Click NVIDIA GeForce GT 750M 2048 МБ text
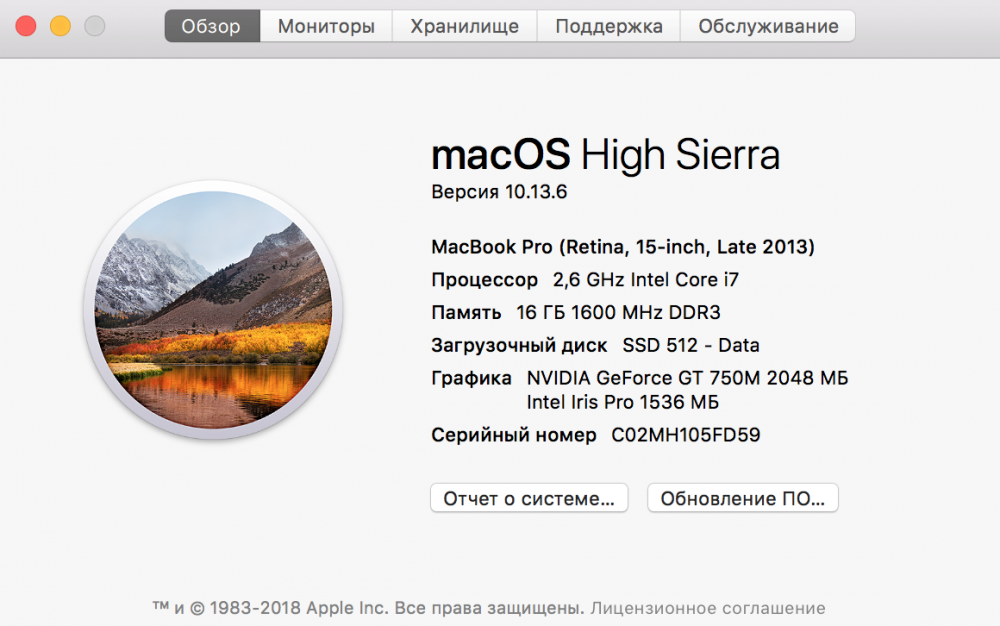 pos(688,378)
